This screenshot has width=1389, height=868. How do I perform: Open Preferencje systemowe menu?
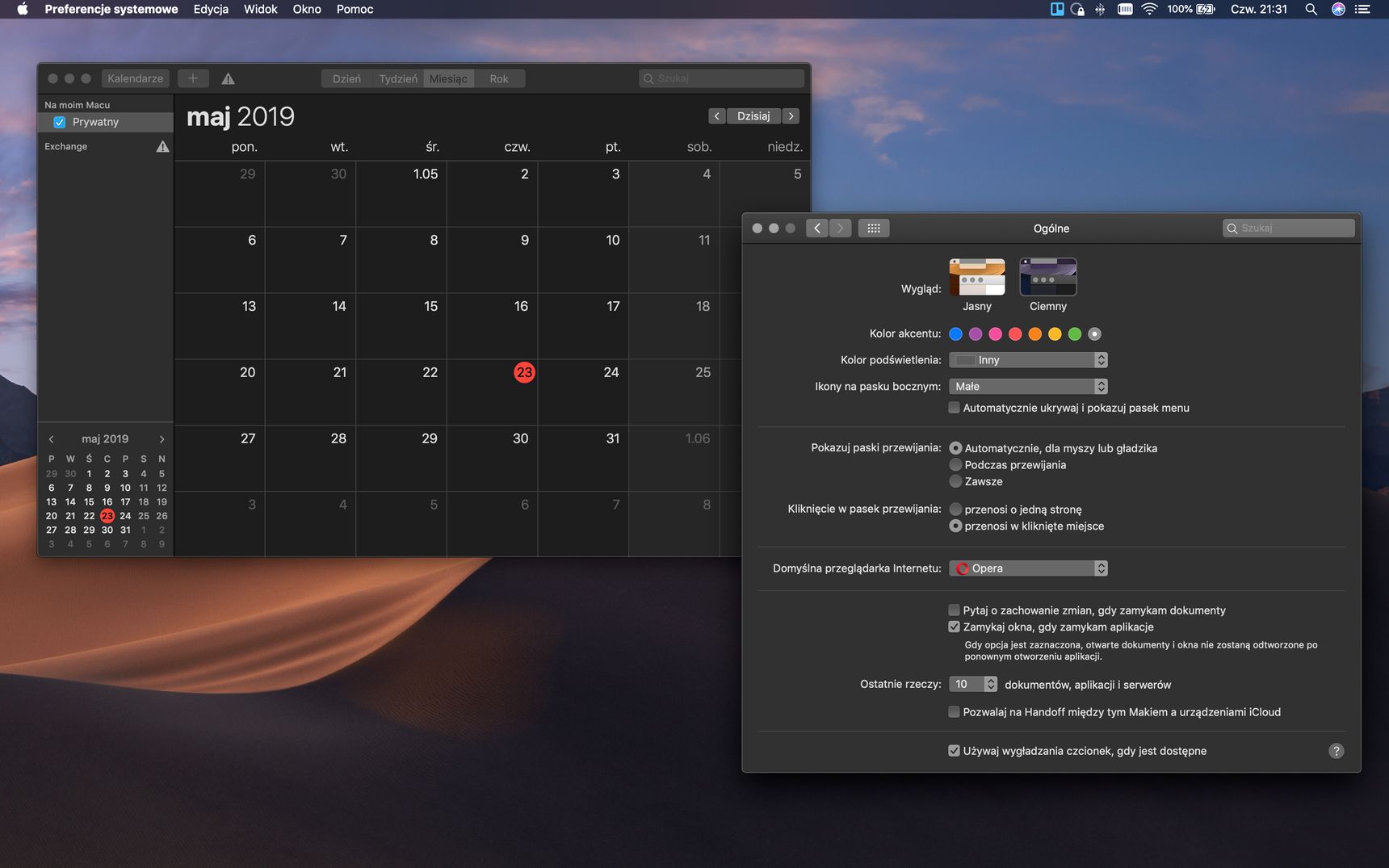coord(111,9)
